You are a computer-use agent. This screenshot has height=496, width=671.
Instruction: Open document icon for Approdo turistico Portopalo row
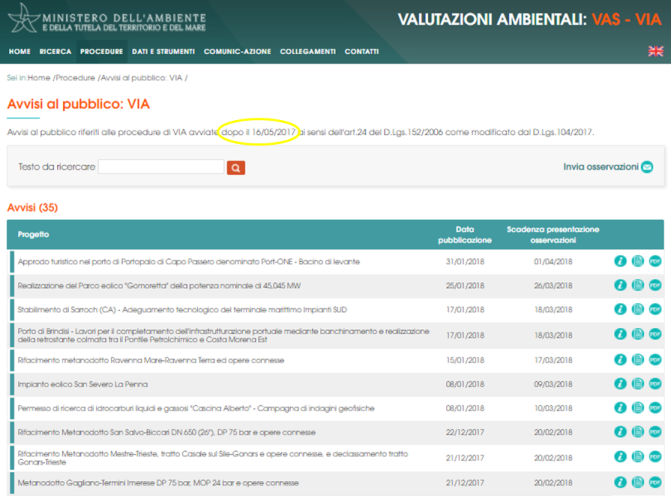coord(638,261)
